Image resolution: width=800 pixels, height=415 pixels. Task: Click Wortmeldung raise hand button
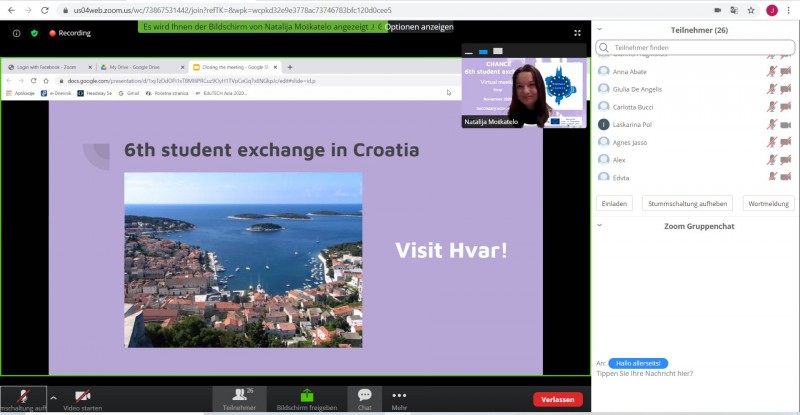[x=768, y=203]
